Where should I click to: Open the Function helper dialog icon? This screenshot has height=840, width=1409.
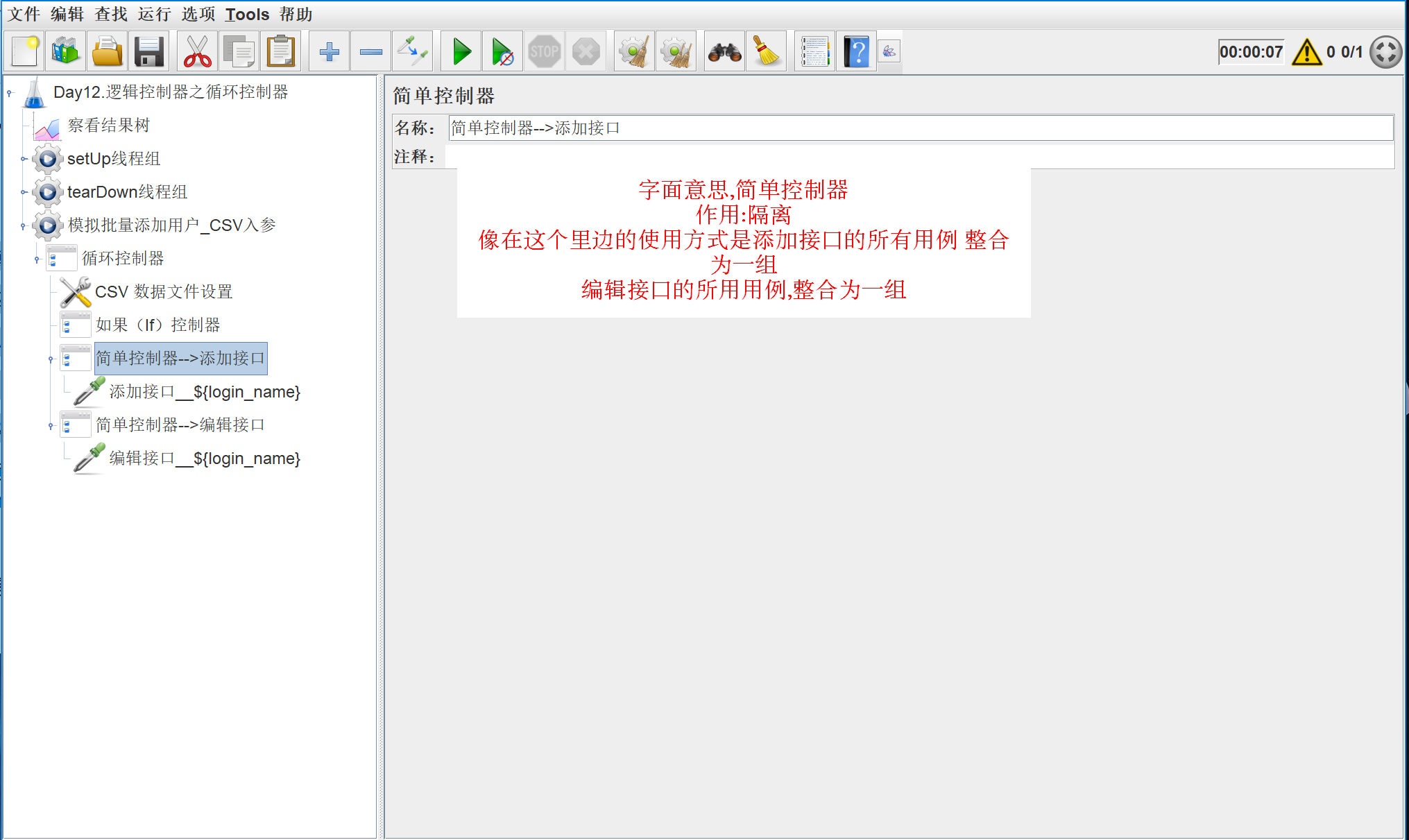tap(814, 52)
